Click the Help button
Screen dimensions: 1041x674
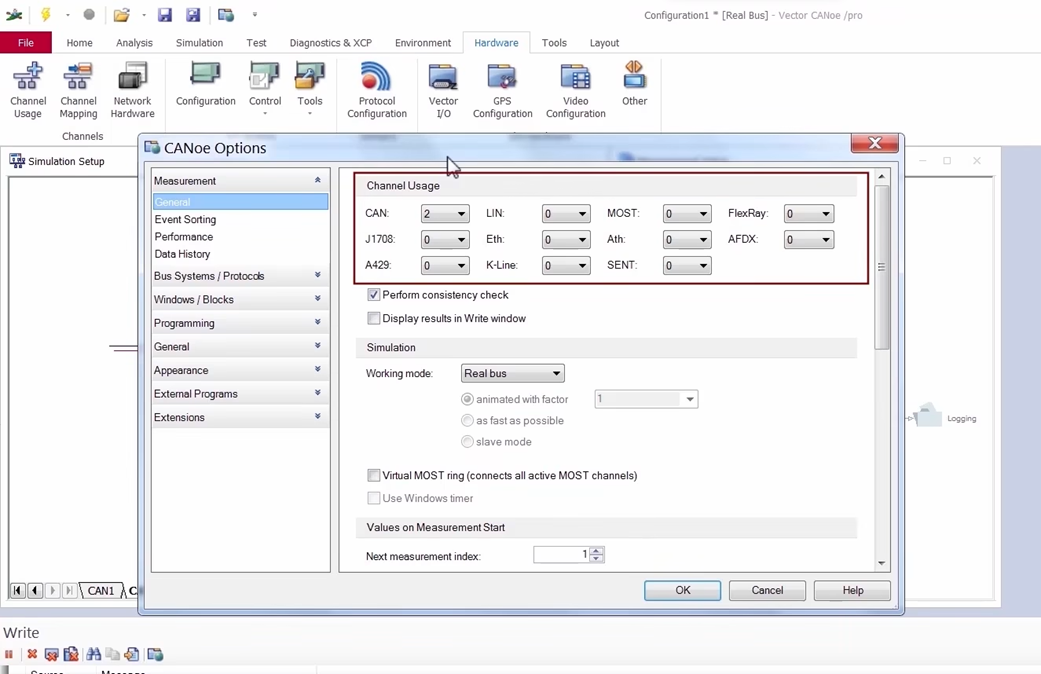tap(852, 590)
